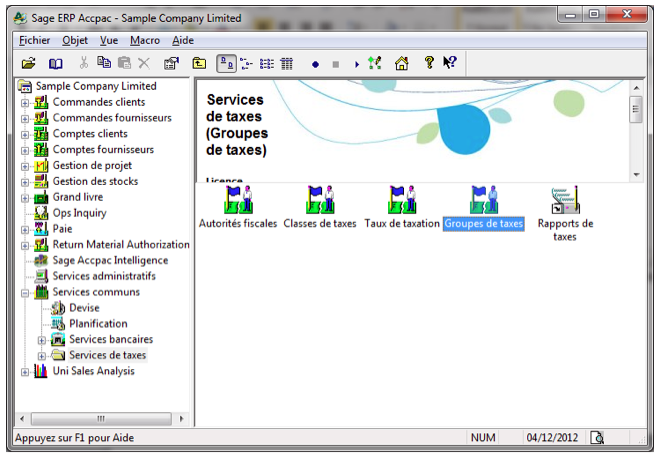Toggle Small Icons view button
This screenshot has width=660, height=458.
pyautogui.click(x=246, y=64)
